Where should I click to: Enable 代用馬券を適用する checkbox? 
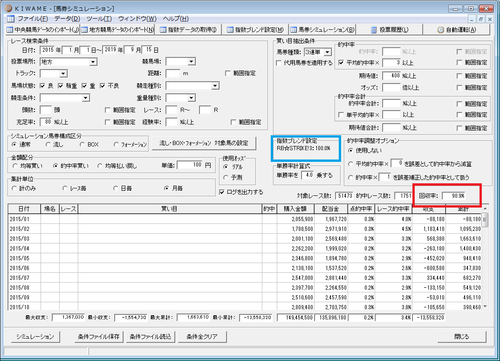(278, 63)
